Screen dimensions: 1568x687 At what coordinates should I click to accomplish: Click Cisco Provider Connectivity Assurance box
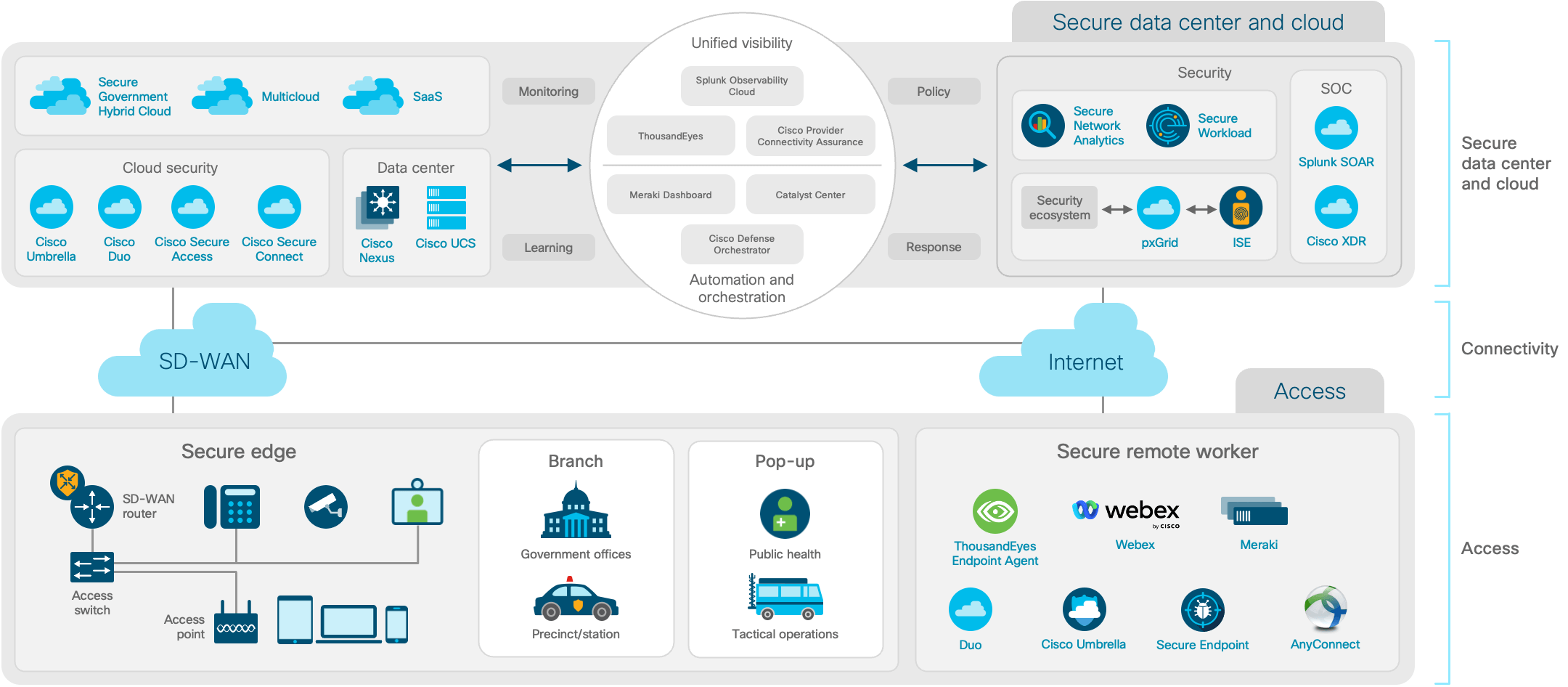tap(811, 136)
